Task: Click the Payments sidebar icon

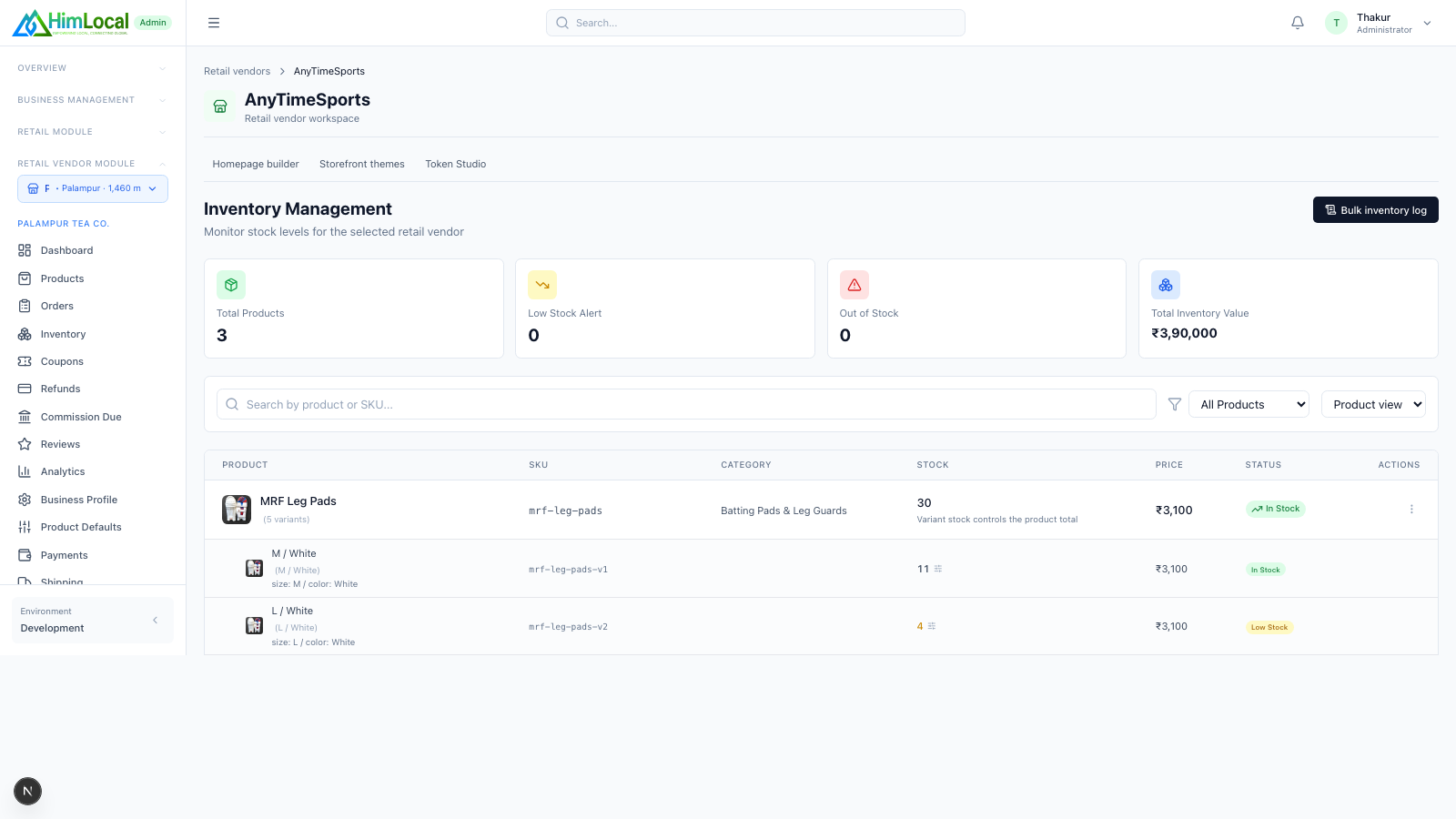Action: point(25,555)
